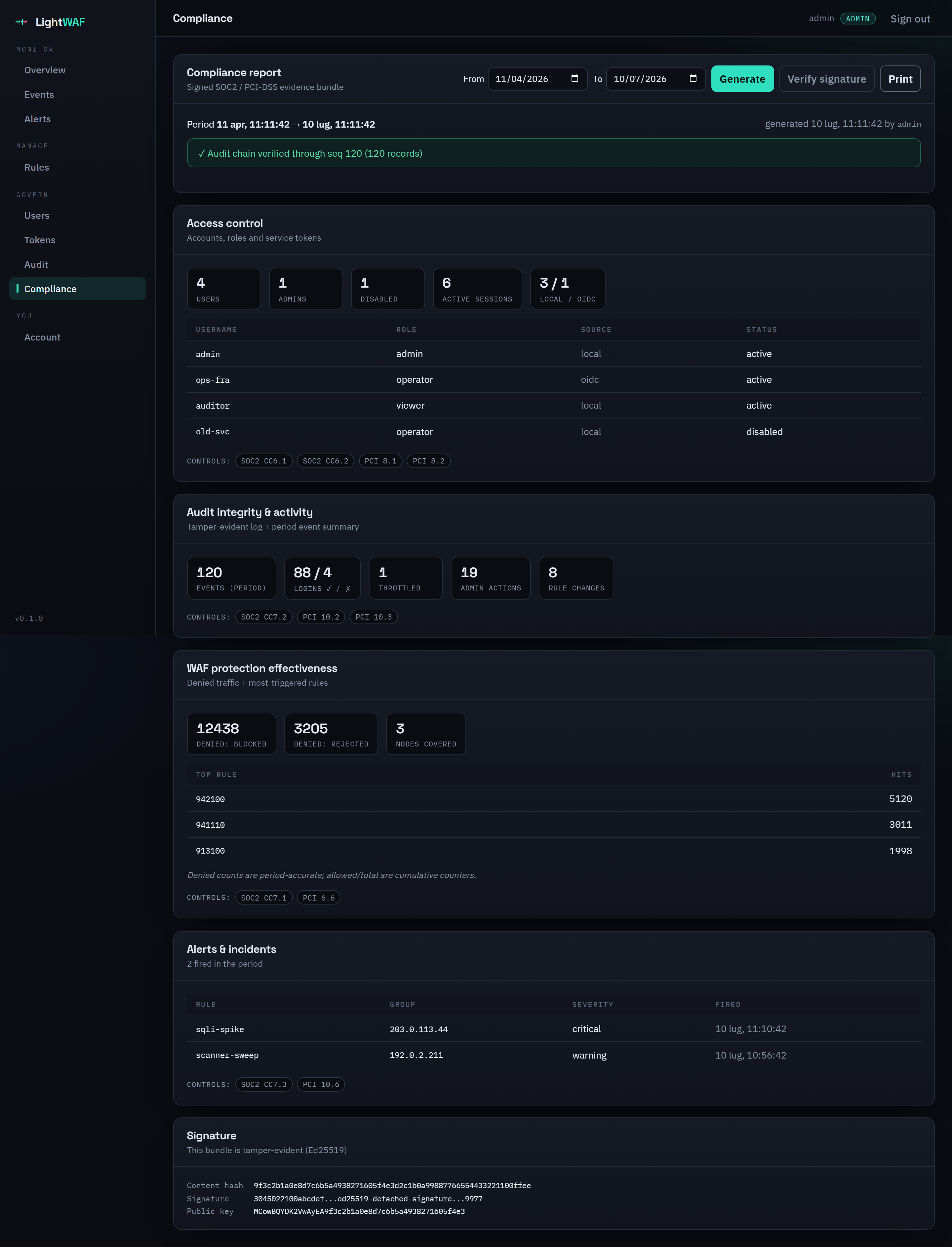Click the Admin Actions 19 card
952x1247 pixels.
[491, 578]
